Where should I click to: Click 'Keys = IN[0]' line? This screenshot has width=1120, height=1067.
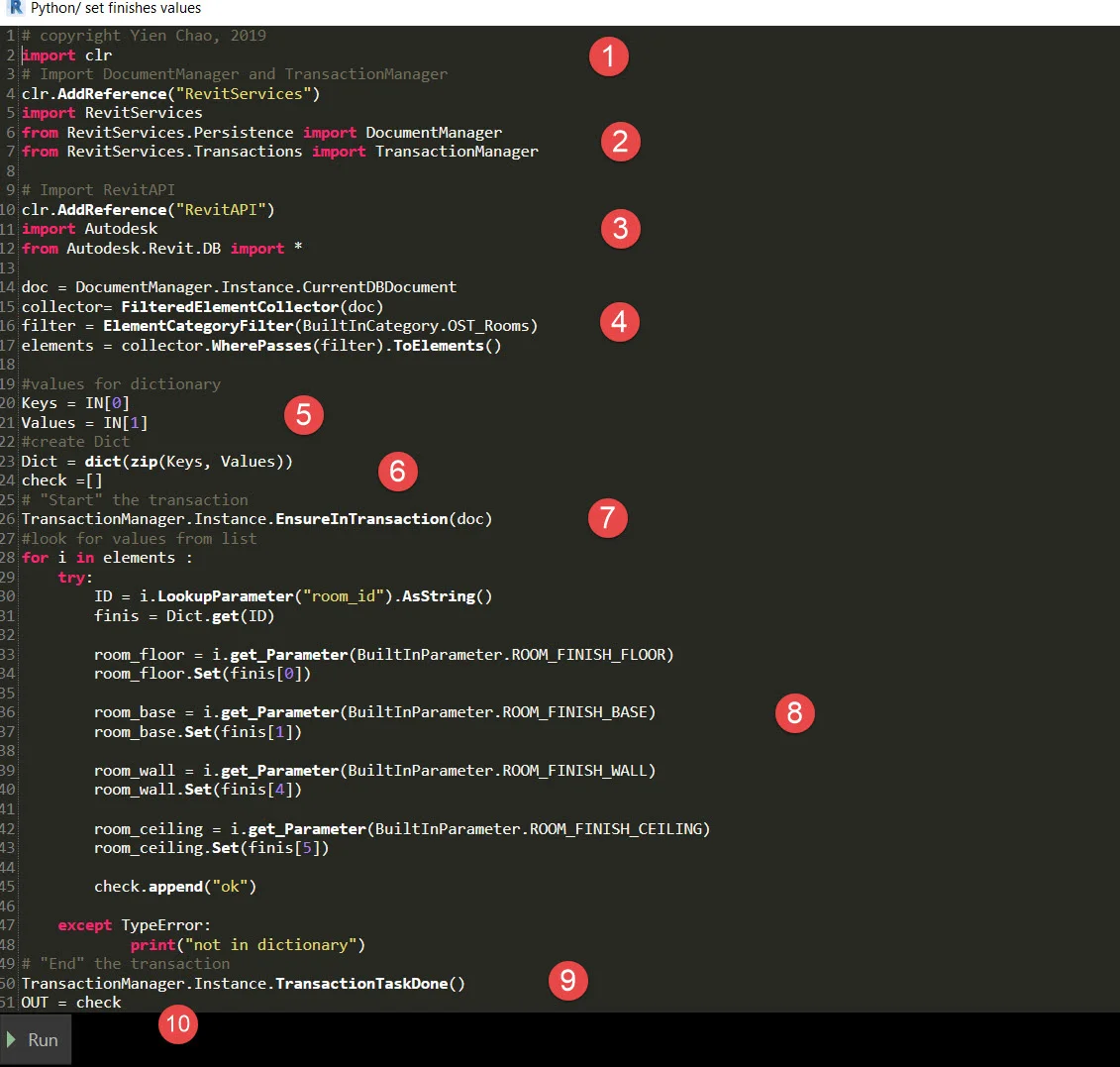pyautogui.click(x=75, y=403)
